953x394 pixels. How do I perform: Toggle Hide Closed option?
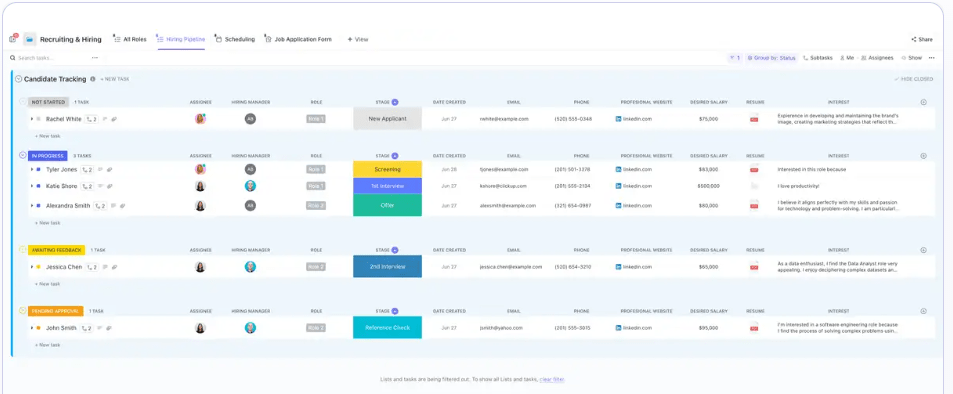point(913,79)
